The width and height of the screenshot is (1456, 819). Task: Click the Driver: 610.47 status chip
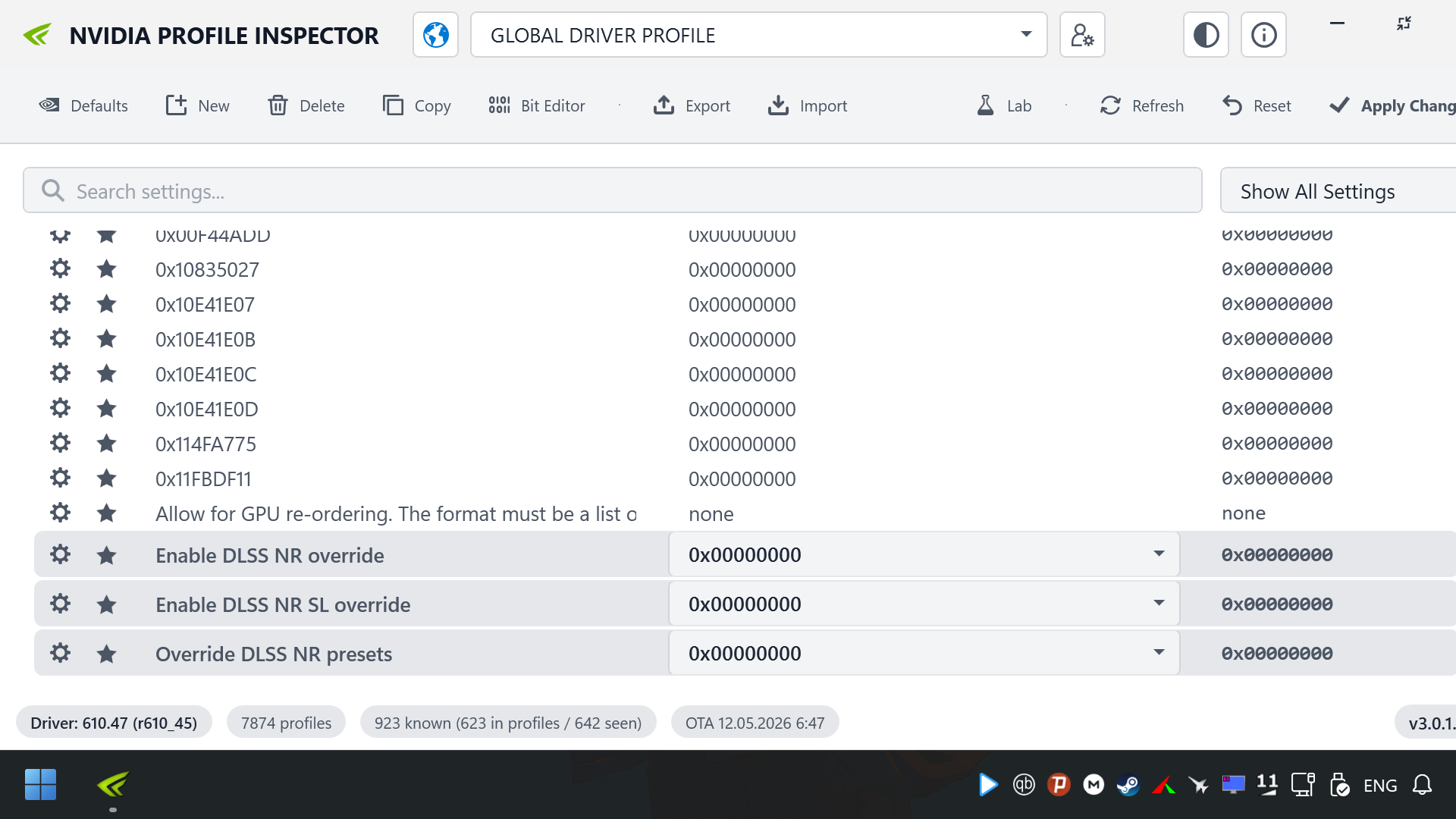click(114, 723)
